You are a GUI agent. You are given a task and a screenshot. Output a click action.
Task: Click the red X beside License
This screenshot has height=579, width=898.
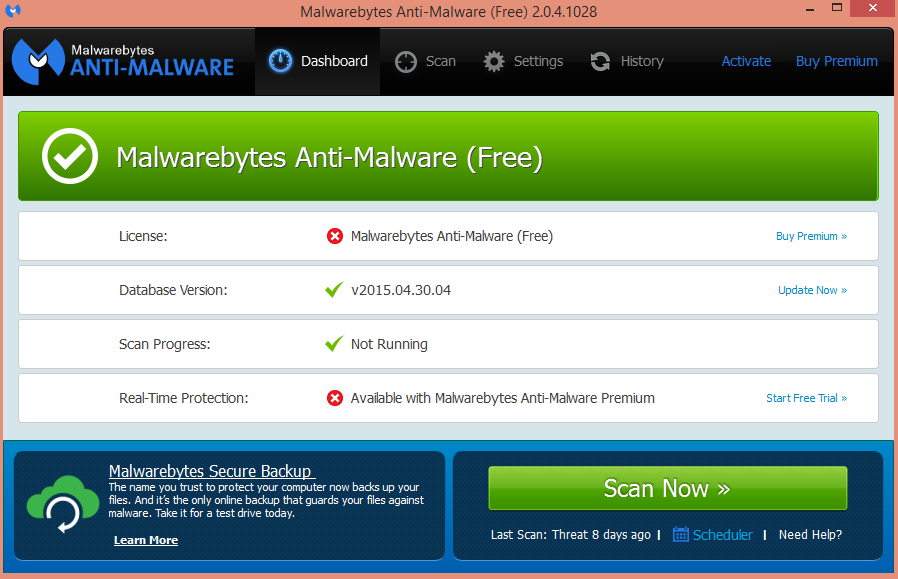coord(335,236)
